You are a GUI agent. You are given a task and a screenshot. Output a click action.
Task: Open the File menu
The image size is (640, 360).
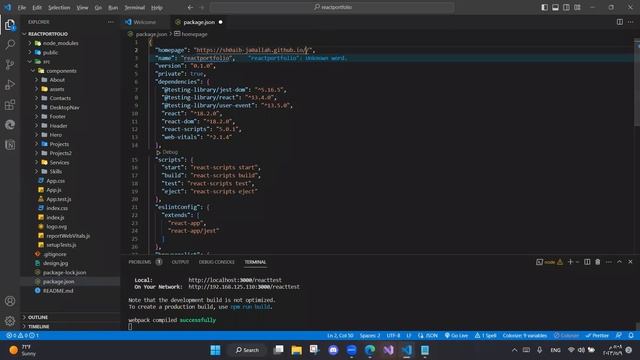tap(22, 7)
